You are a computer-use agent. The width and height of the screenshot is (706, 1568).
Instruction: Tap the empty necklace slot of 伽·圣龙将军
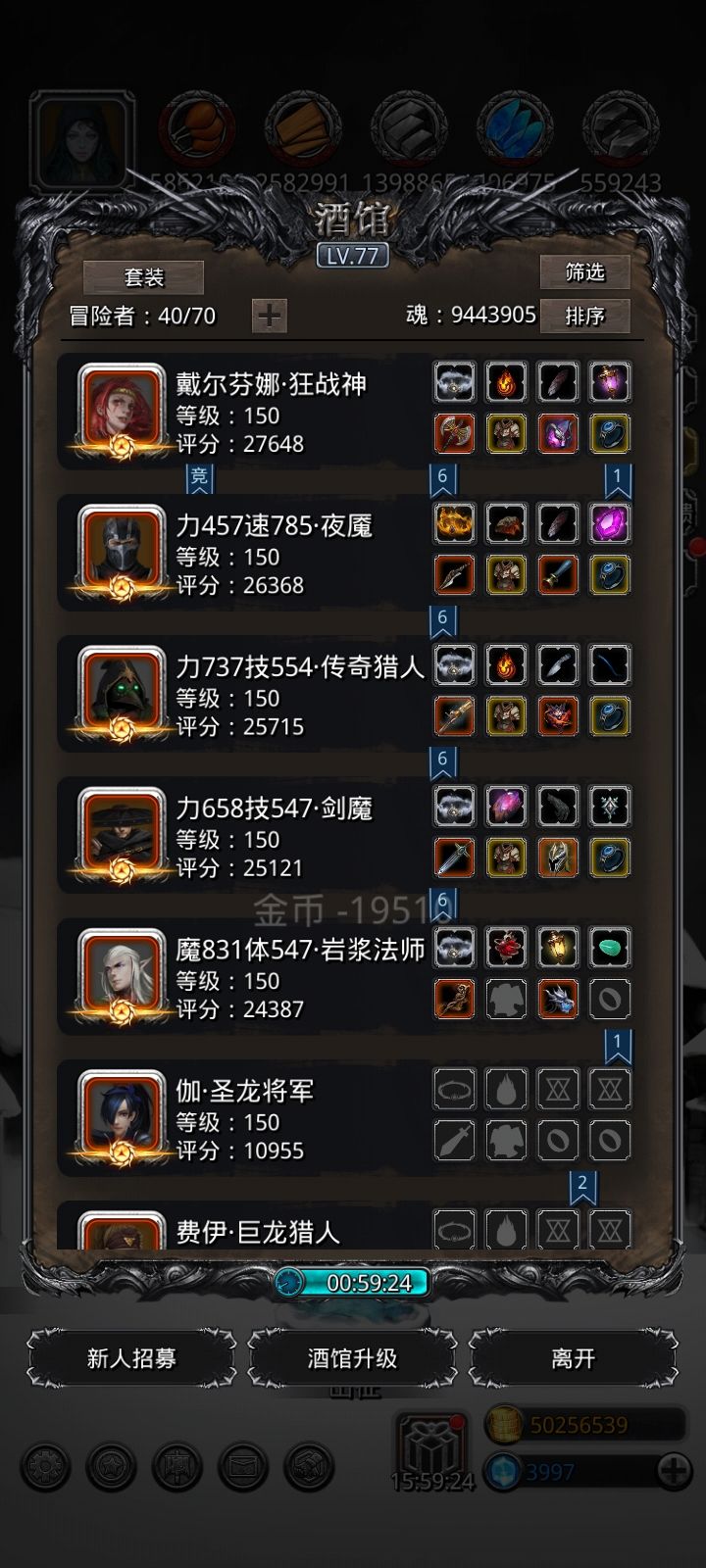click(x=454, y=1089)
